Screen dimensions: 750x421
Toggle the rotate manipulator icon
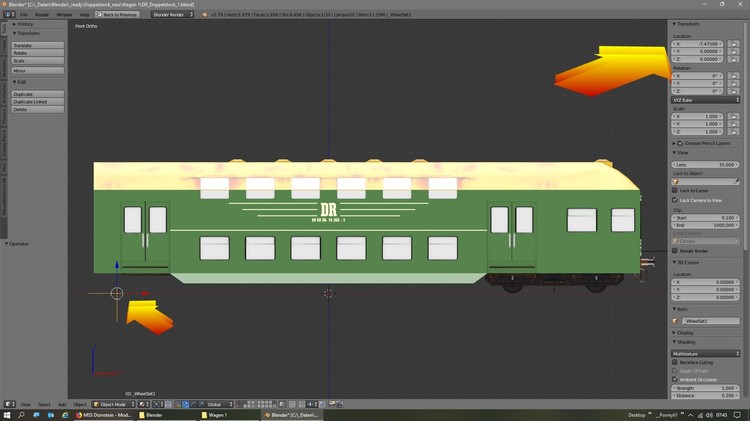[193, 405]
